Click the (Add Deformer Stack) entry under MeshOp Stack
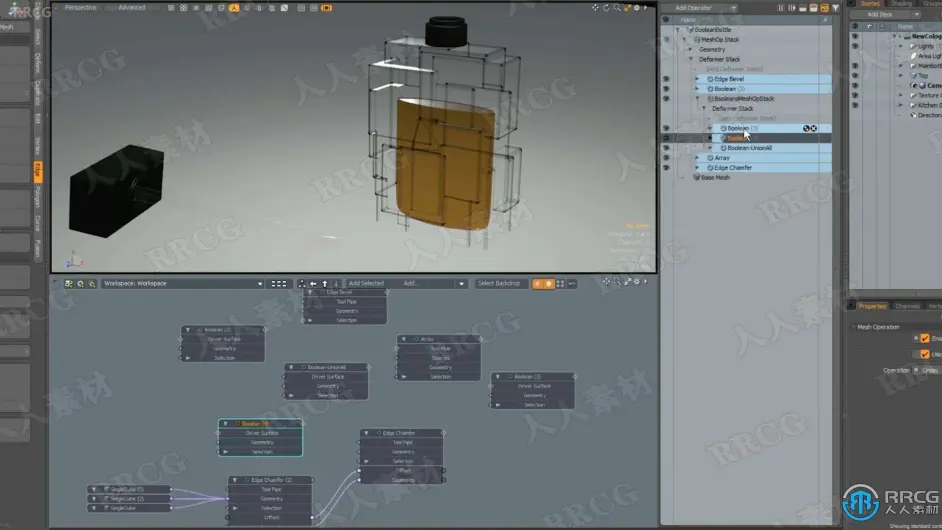The image size is (942, 530). [734, 69]
